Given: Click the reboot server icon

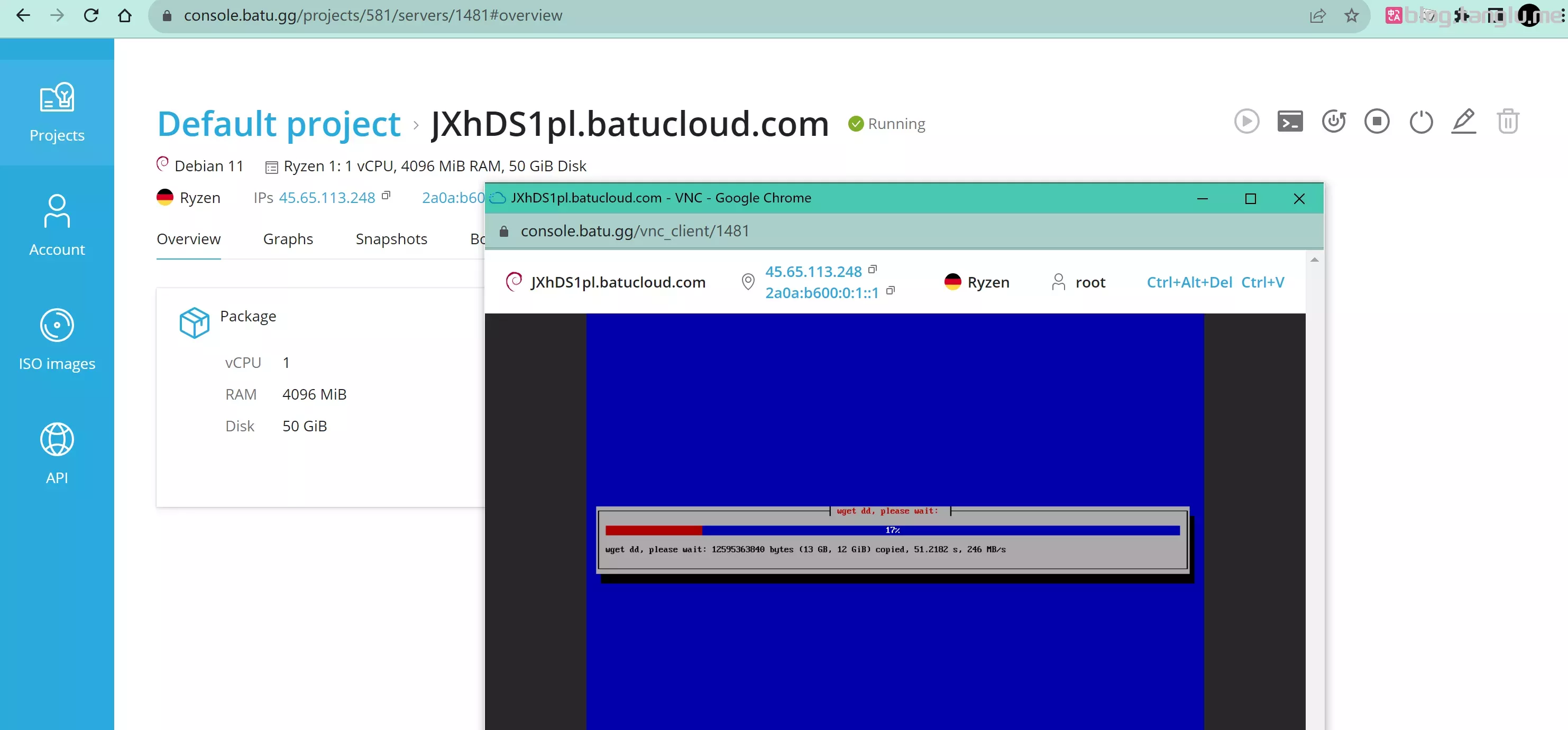Looking at the screenshot, I should coord(1334,122).
